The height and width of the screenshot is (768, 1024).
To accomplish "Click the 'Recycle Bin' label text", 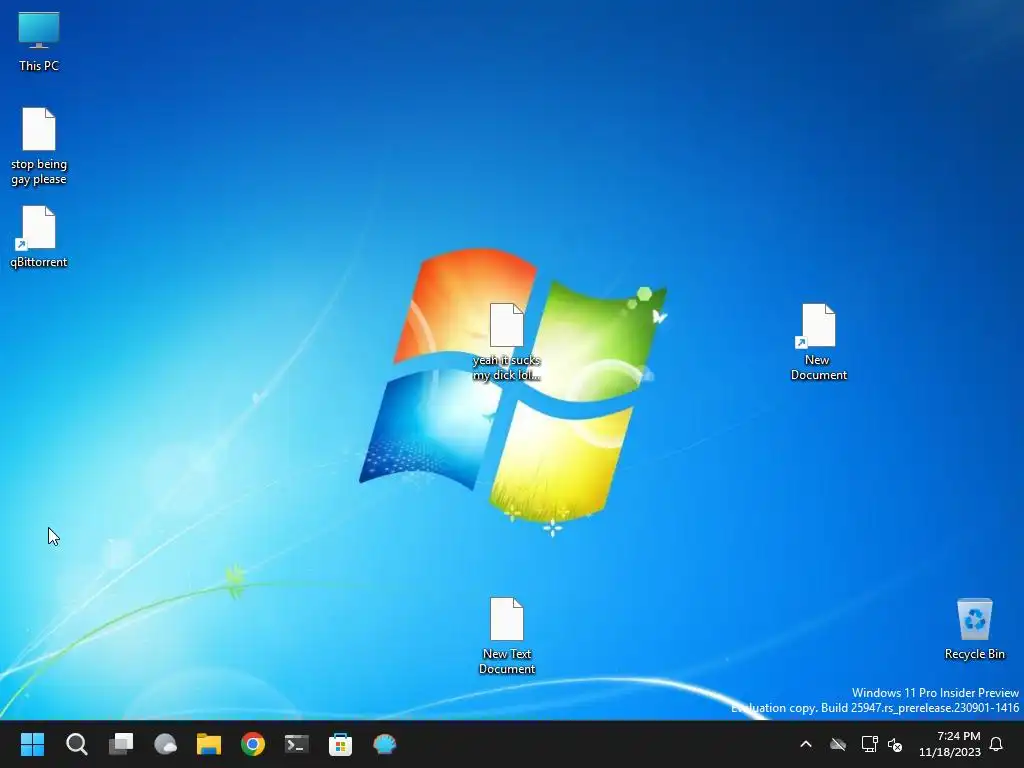I will [x=974, y=654].
